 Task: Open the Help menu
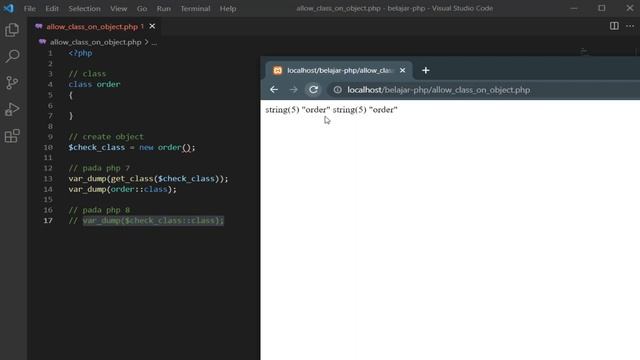coord(228,9)
